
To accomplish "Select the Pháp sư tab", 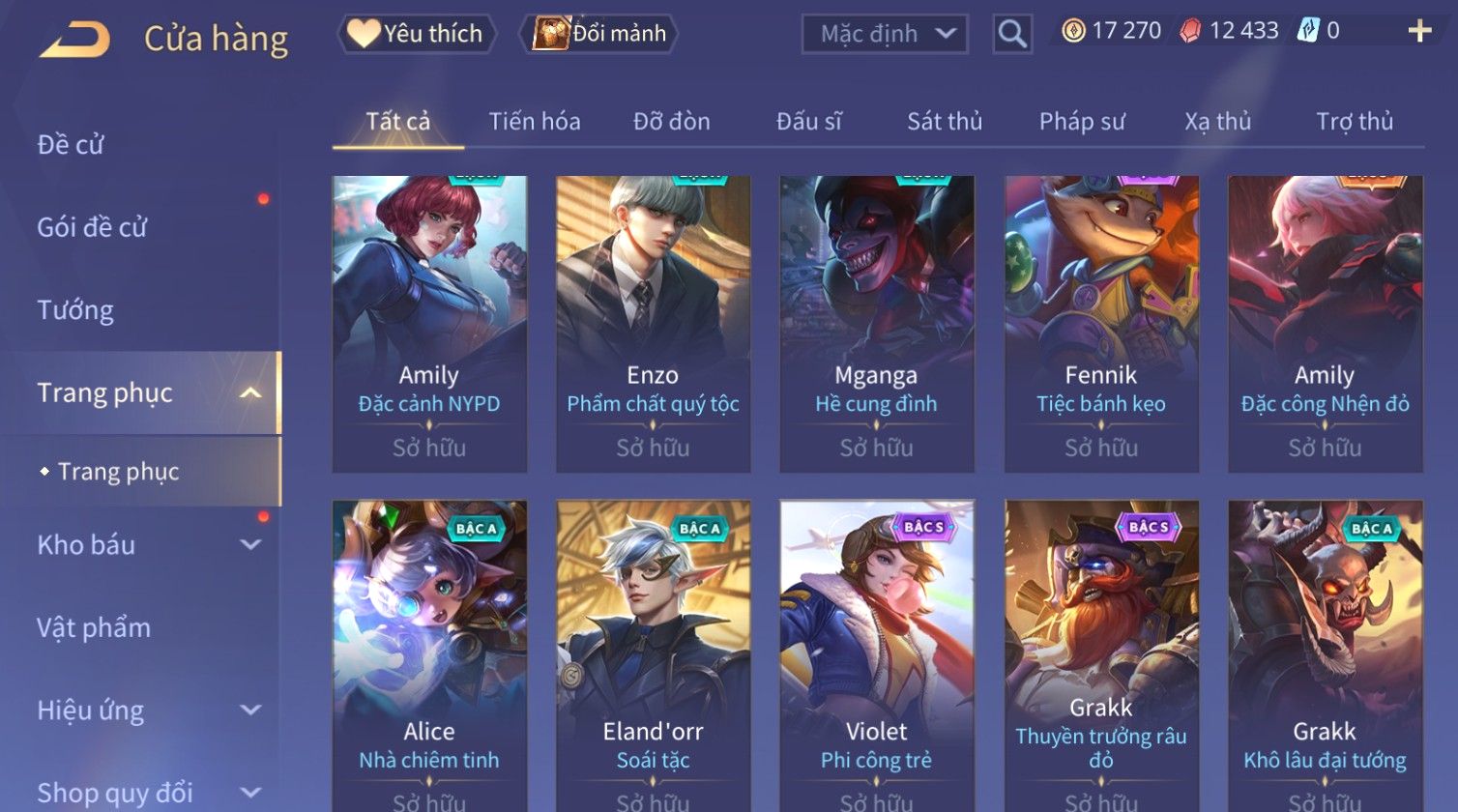I will [1082, 122].
